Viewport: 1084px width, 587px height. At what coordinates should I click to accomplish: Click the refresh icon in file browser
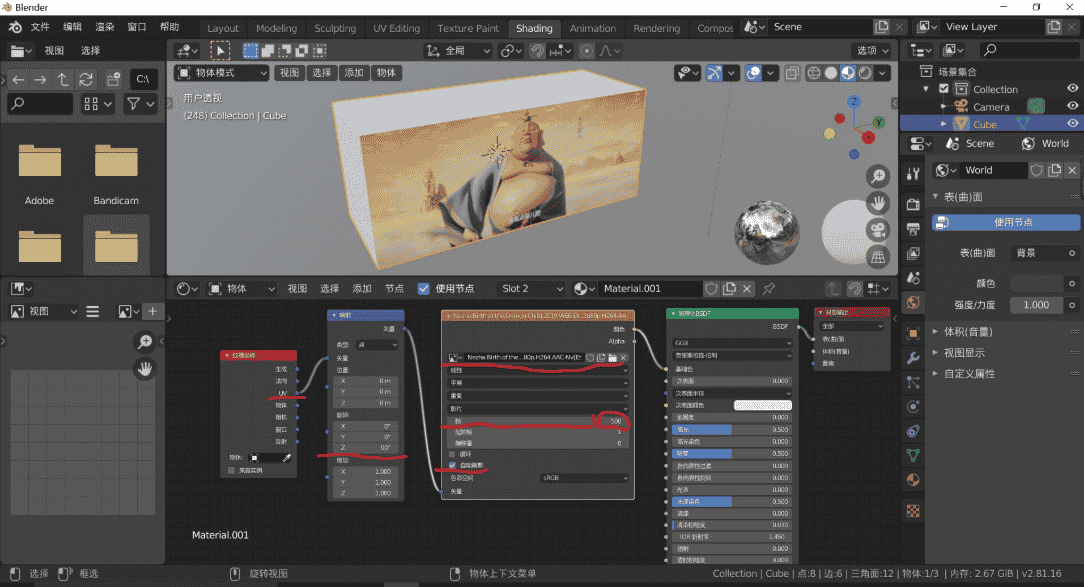click(87, 79)
